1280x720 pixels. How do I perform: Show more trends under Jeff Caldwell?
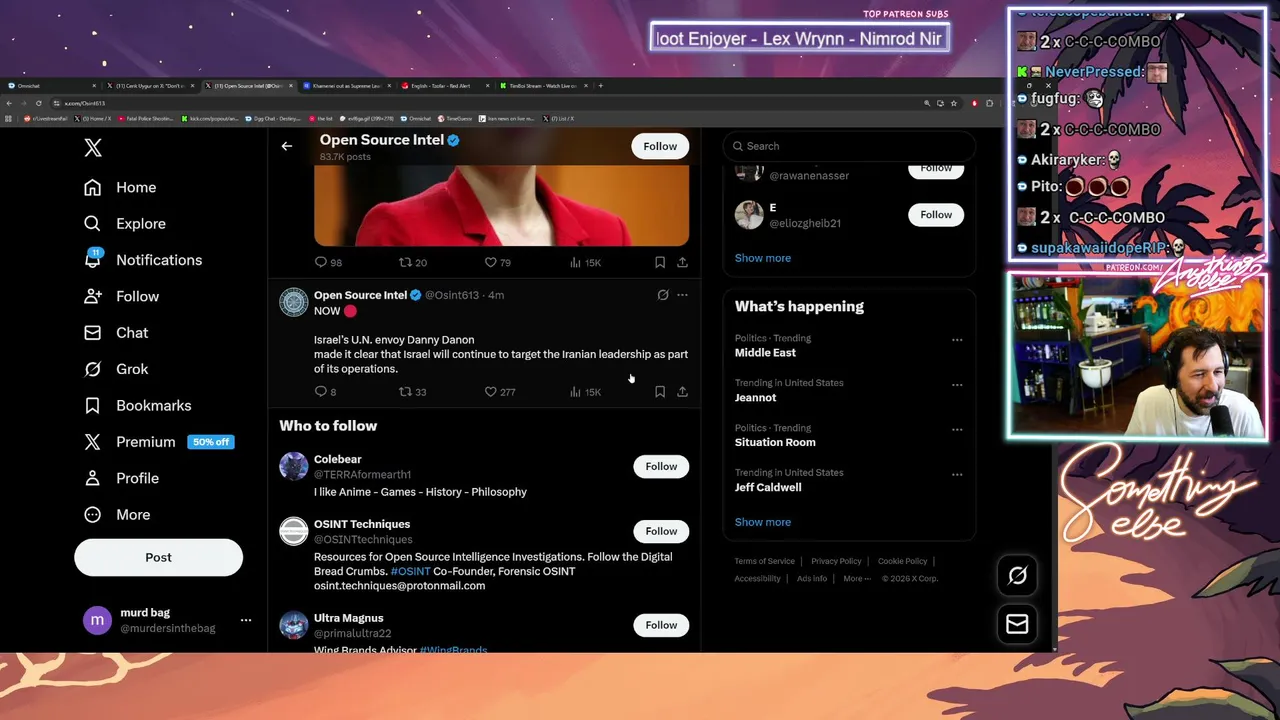pyautogui.click(x=763, y=522)
